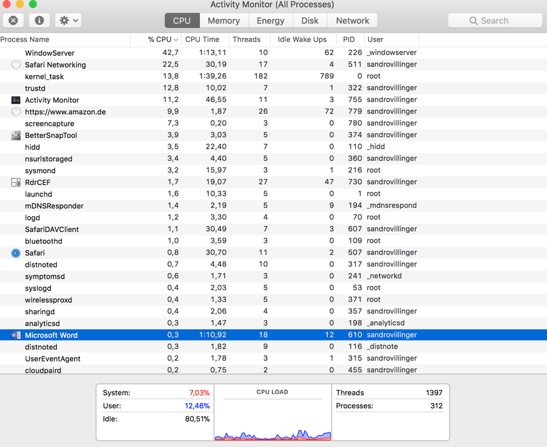Click the Activity Monitor app icon in list
The image size is (547, 447).
point(16,100)
